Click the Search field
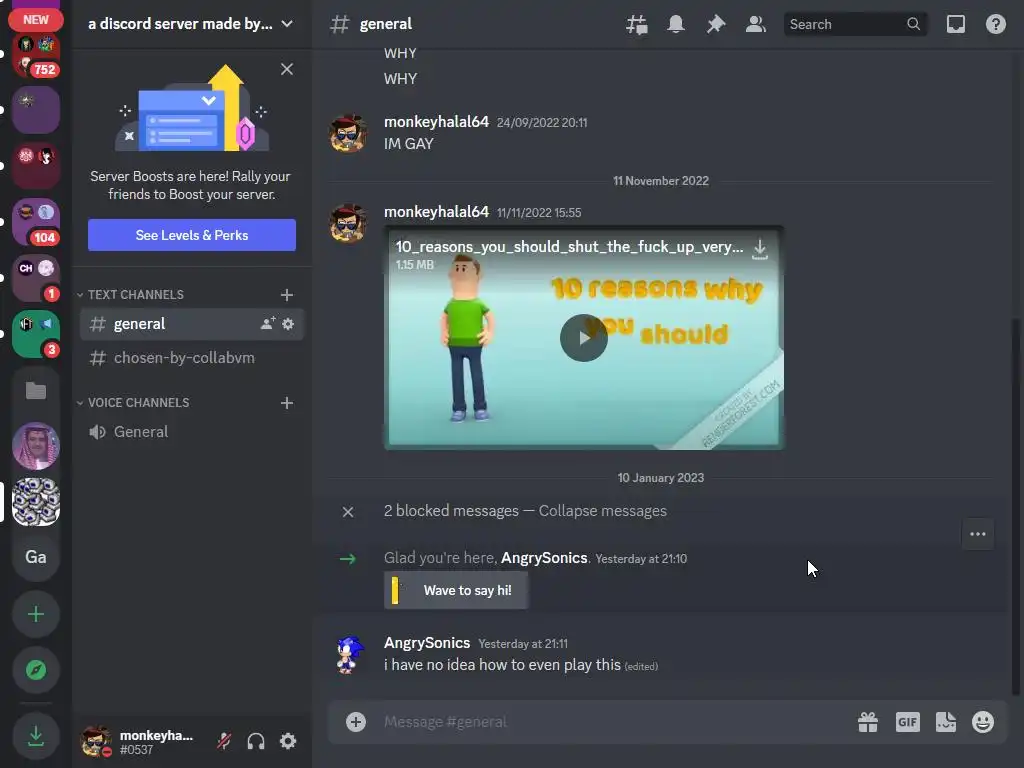The width and height of the screenshot is (1024, 768). pyautogui.click(x=855, y=24)
